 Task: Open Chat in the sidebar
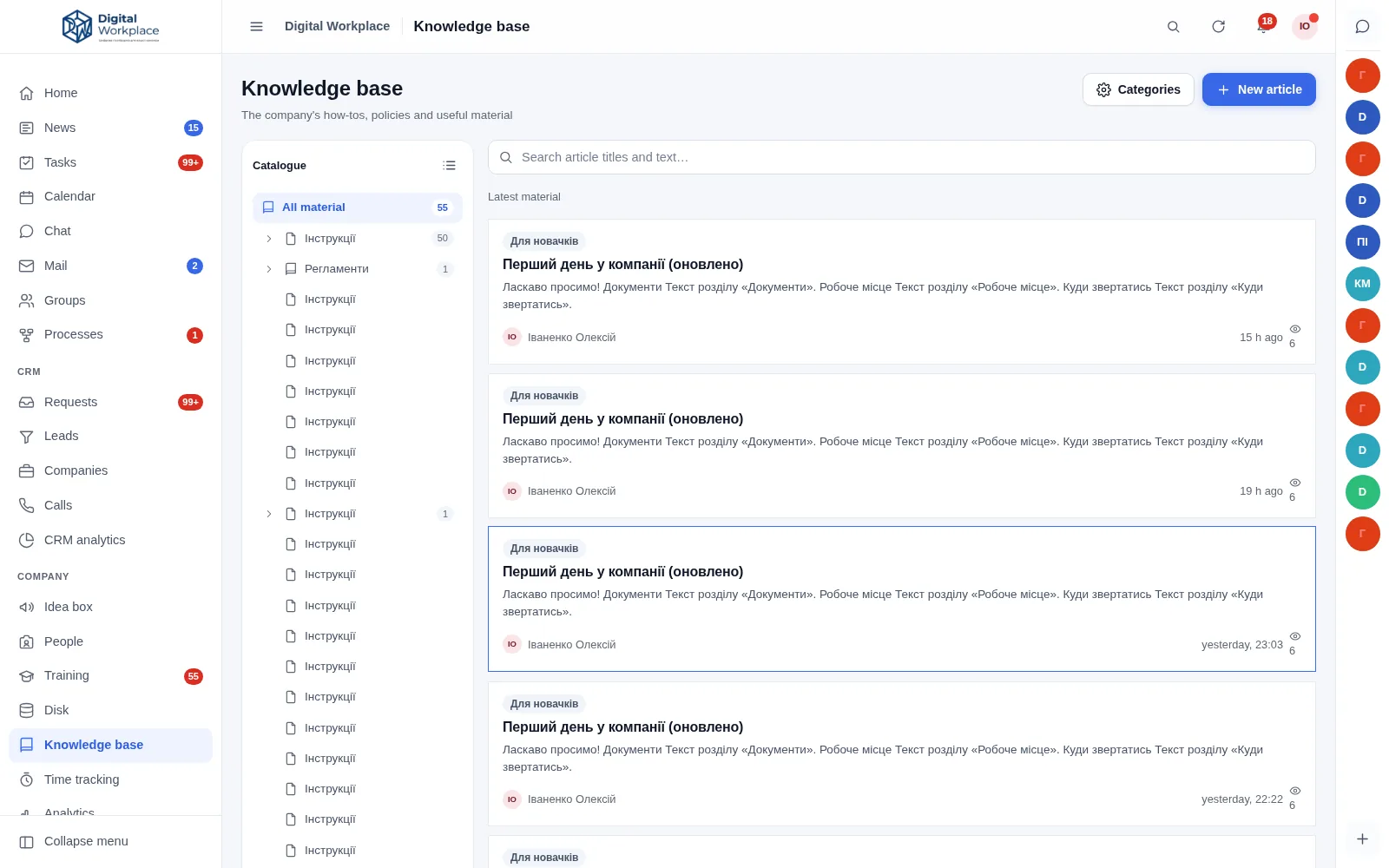click(x=111, y=231)
